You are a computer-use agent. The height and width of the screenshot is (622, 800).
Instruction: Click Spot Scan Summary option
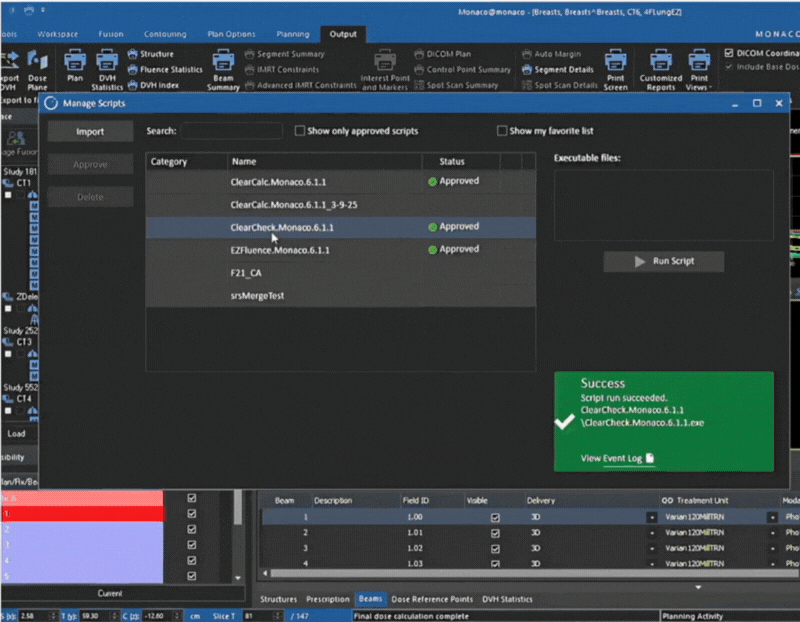457,85
